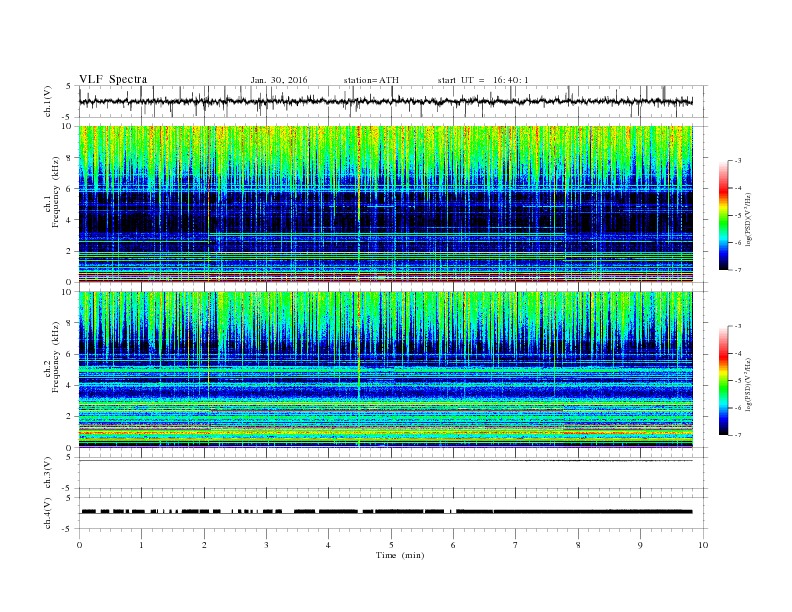Click the ch.1 colorbar 'log(PSD)(V²/Hz)' label
Screen dimensions: 792x612
pyautogui.click(x=749, y=220)
